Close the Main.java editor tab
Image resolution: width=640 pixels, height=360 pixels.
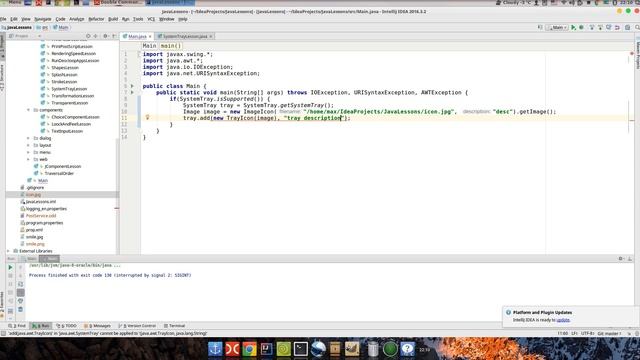[x=150, y=36]
